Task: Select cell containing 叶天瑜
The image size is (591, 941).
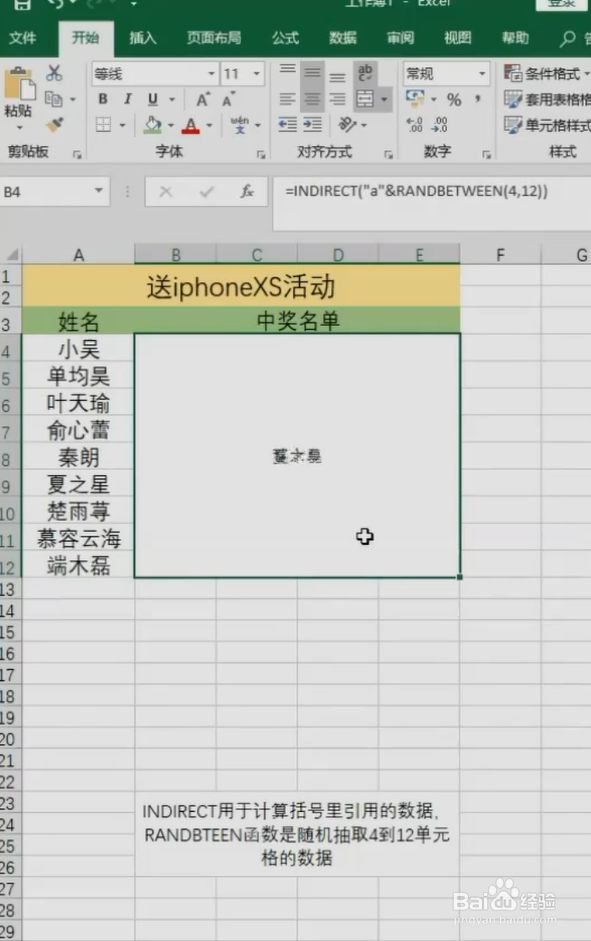Action: [x=79, y=403]
